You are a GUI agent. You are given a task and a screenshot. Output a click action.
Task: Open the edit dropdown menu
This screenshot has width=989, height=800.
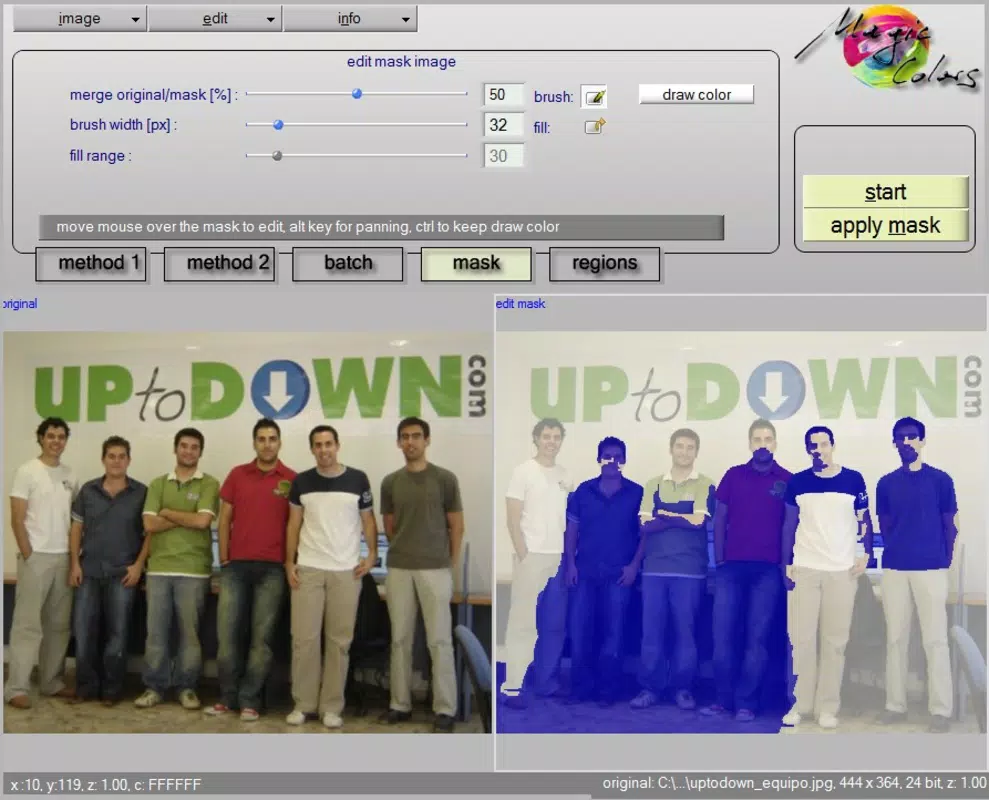214,19
